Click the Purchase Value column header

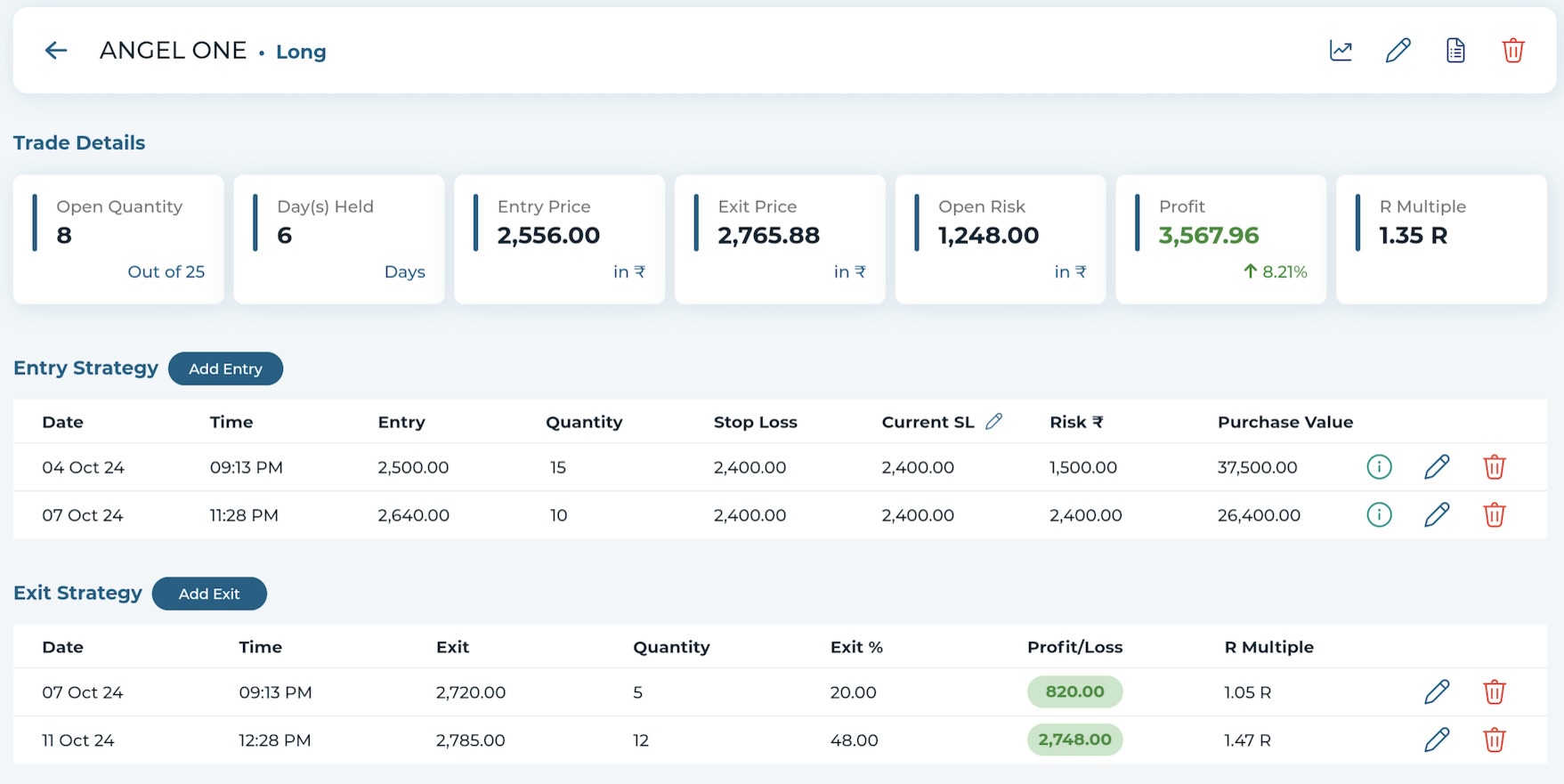[x=1285, y=422]
